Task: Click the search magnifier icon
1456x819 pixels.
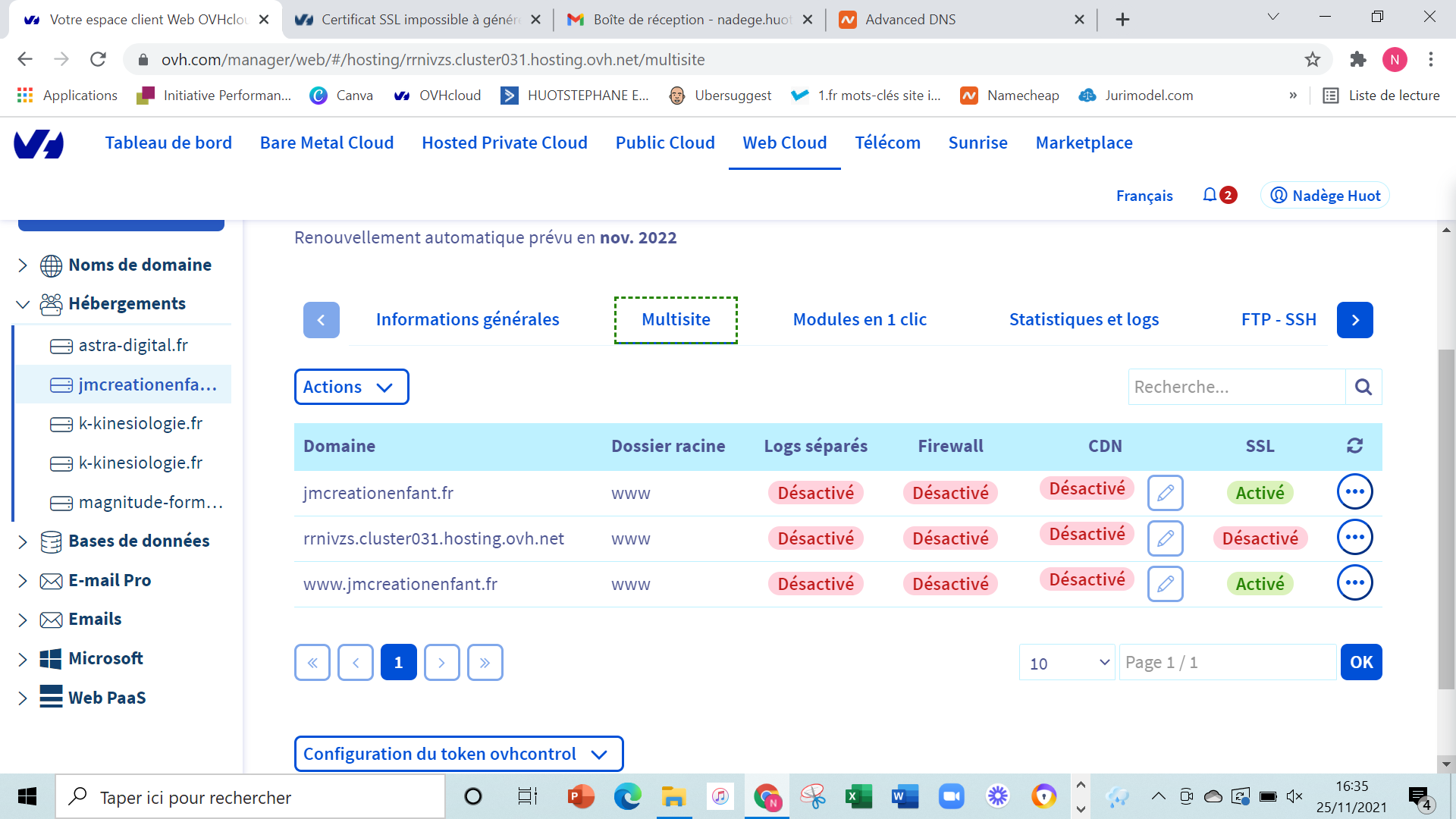Action: pos(1363,387)
